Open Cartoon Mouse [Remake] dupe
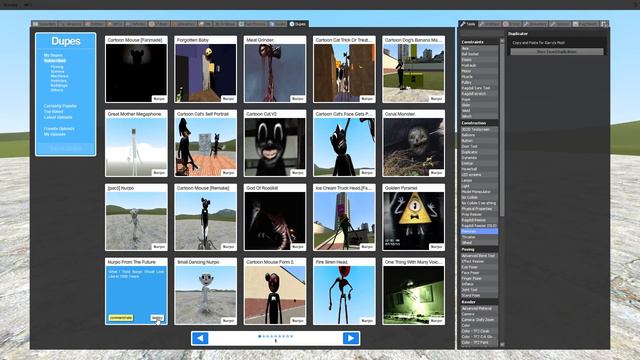 pyautogui.click(x=205, y=217)
